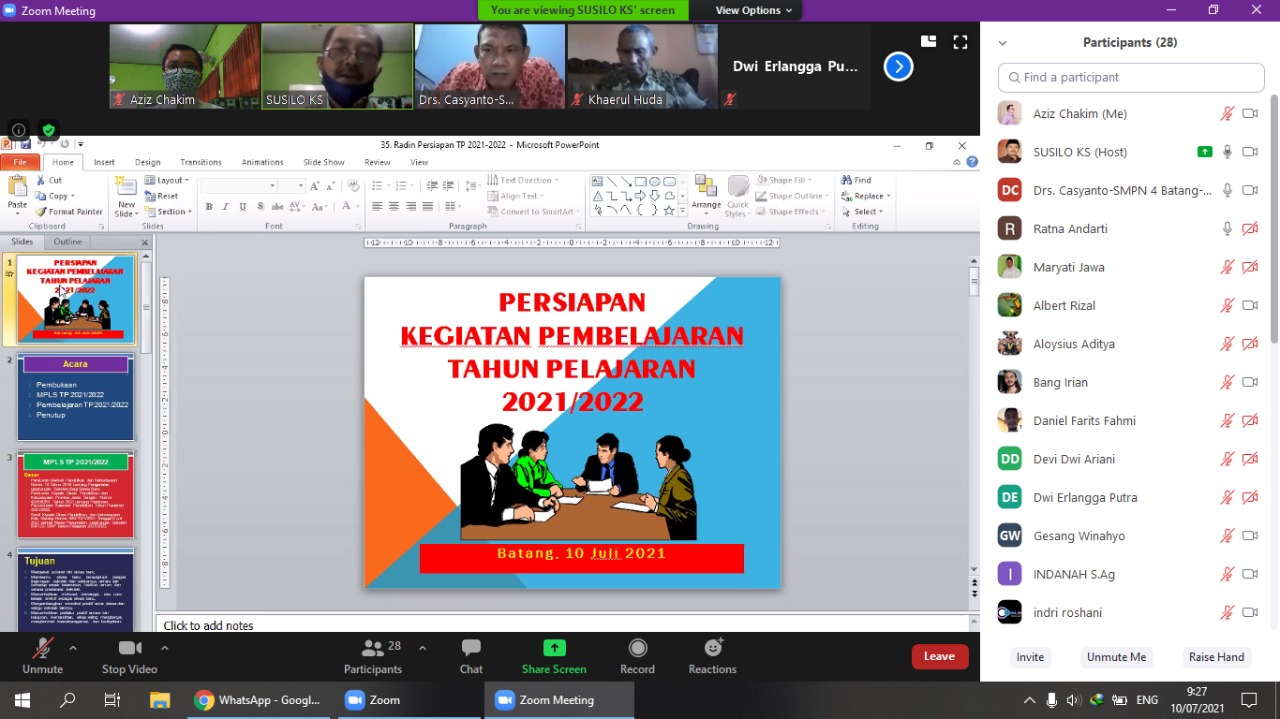This screenshot has height=719, width=1280.
Task: Open audio options arrow beside Unmute
Action: [x=73, y=648]
